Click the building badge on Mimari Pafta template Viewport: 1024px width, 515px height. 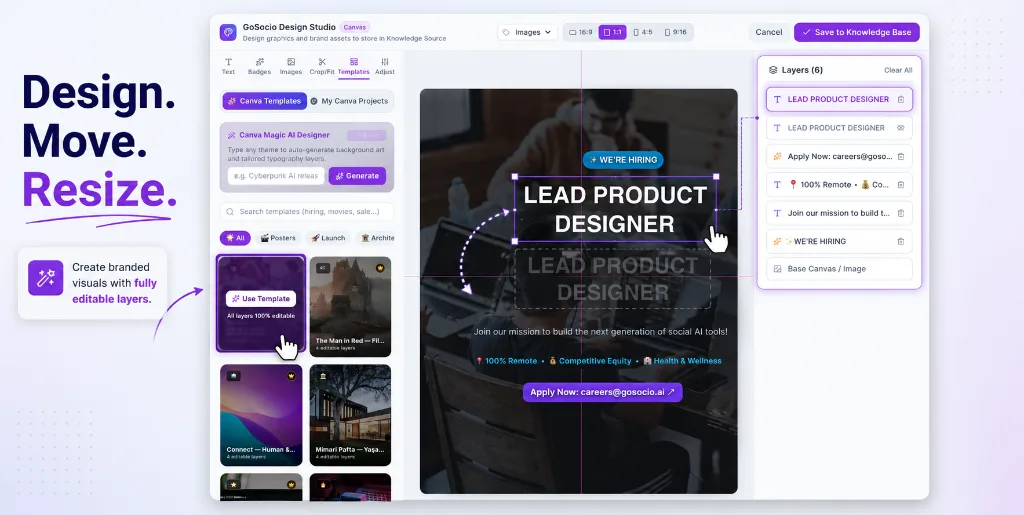pos(323,376)
